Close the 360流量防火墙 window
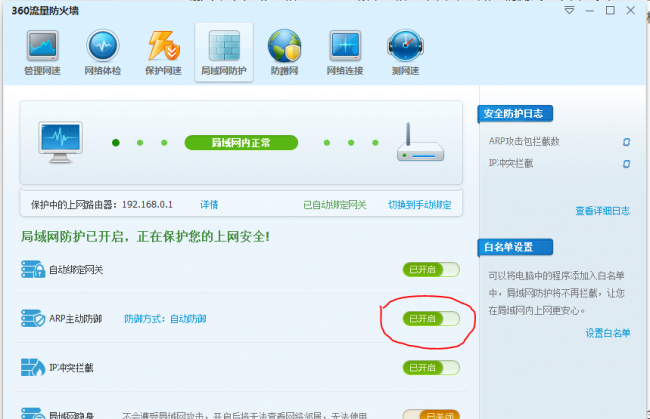 coord(631,10)
